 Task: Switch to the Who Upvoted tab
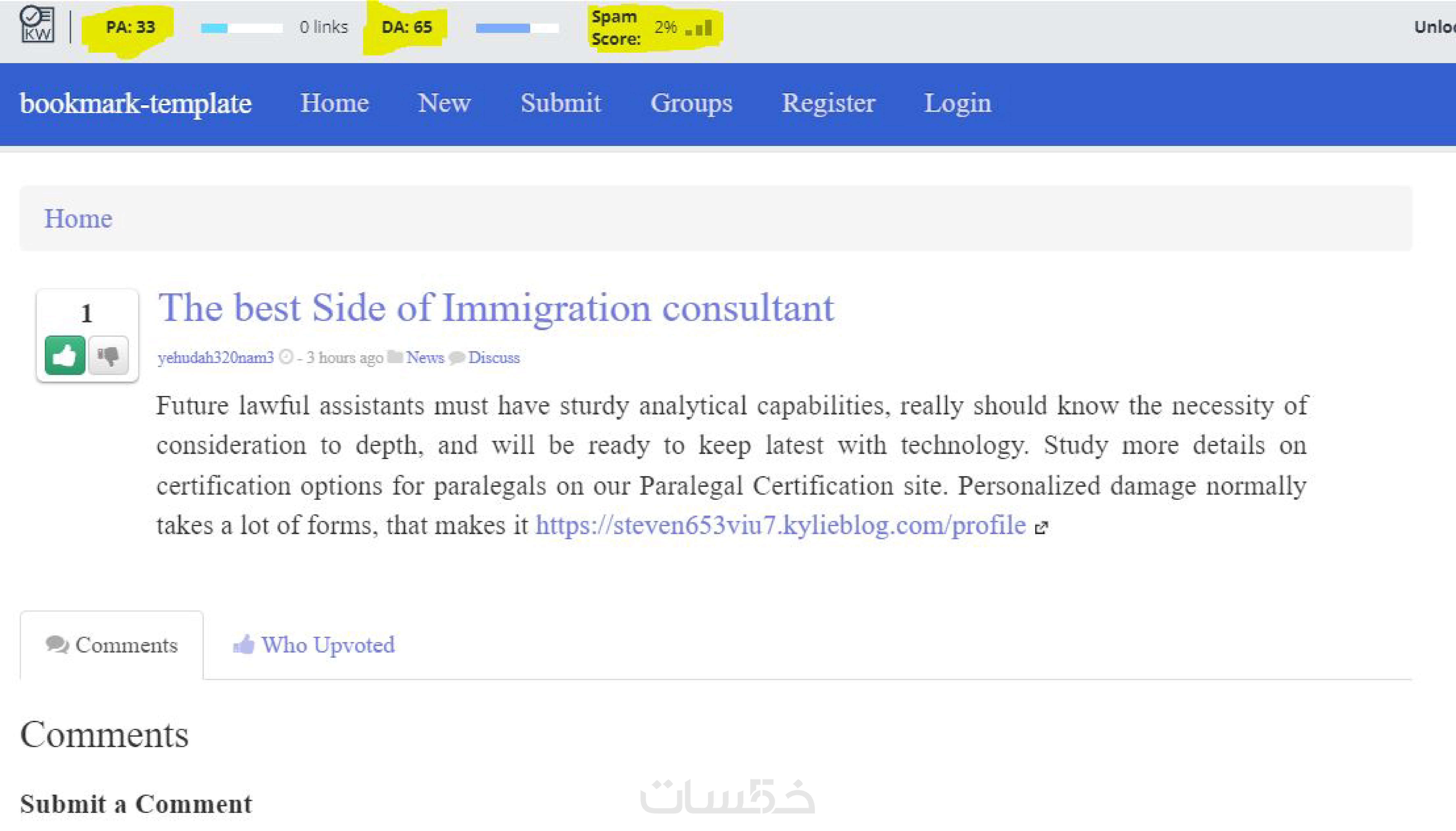(314, 645)
